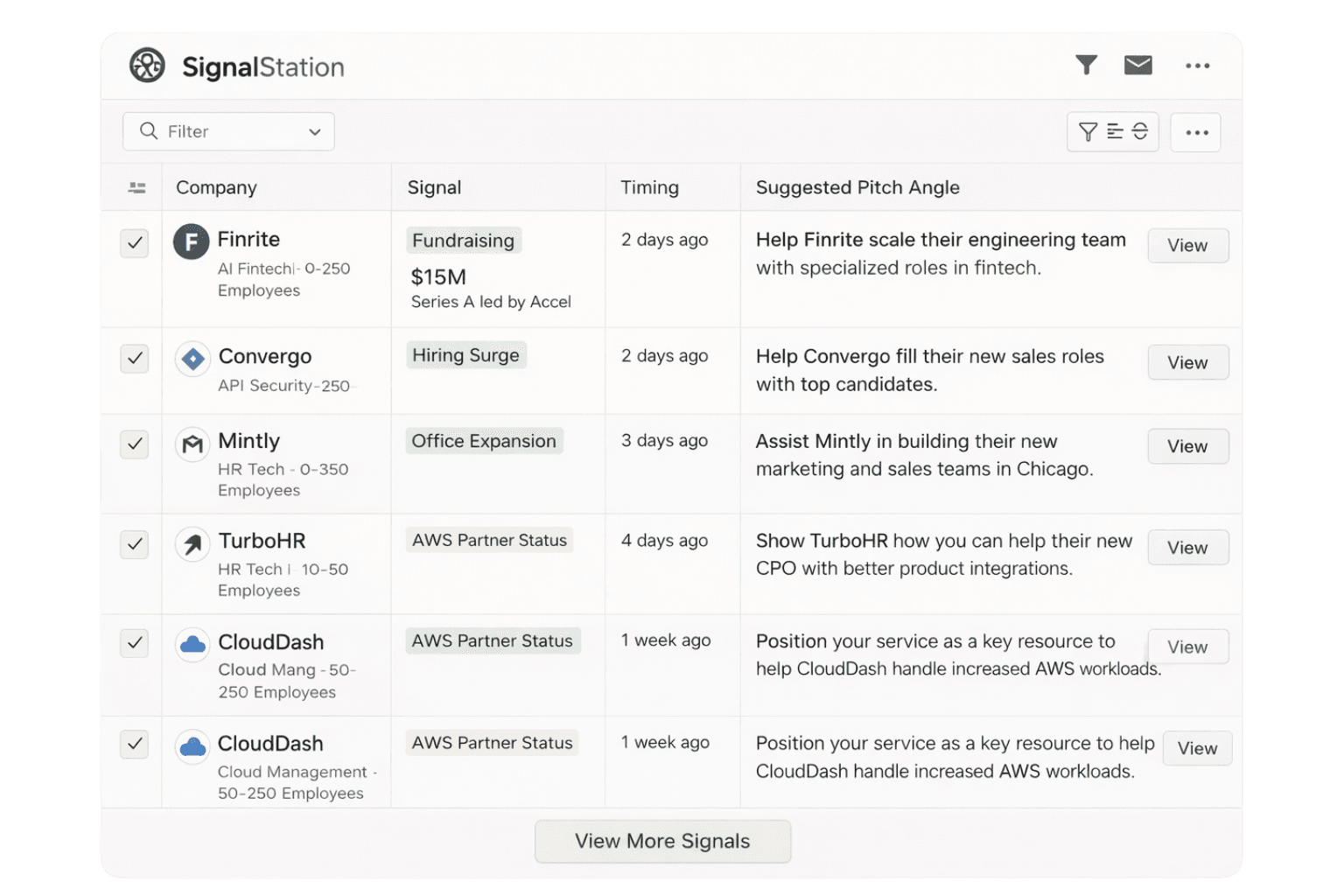Click the Series A led by Accel text

point(491,302)
